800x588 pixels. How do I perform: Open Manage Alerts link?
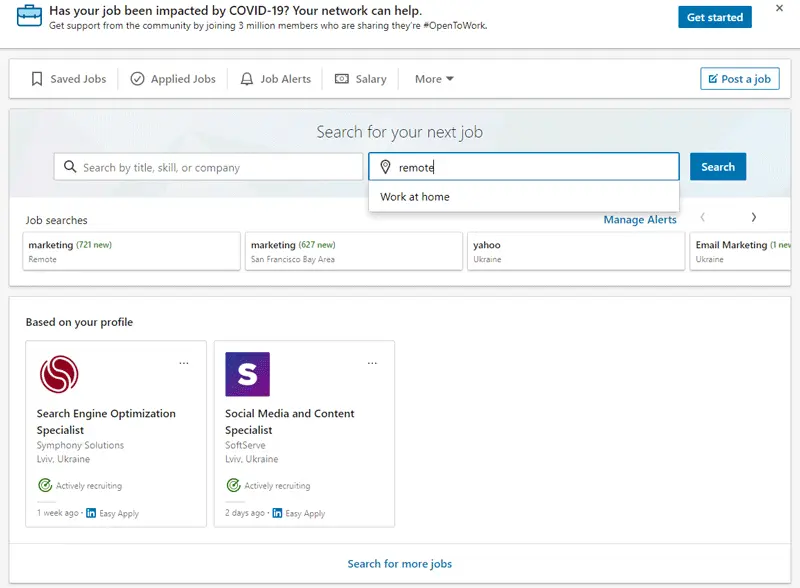point(640,219)
